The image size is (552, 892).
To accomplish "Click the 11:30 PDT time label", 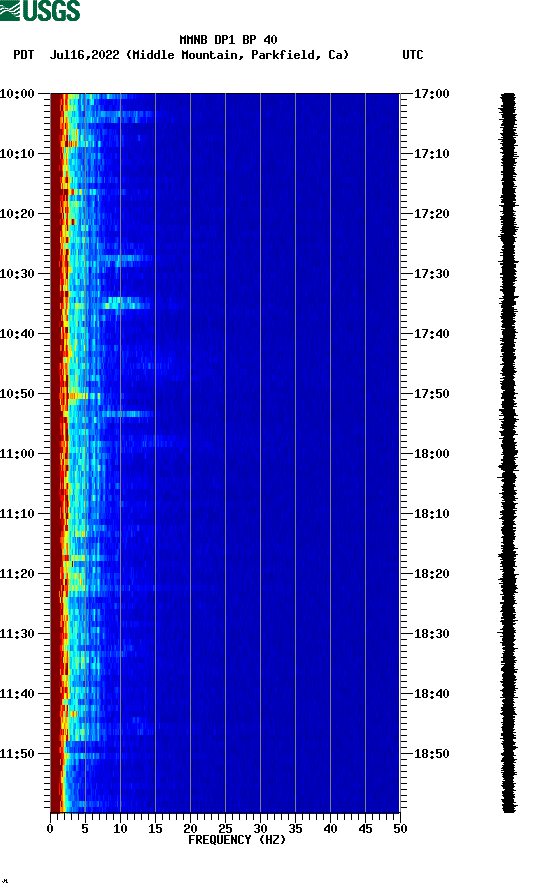I will (17, 634).
